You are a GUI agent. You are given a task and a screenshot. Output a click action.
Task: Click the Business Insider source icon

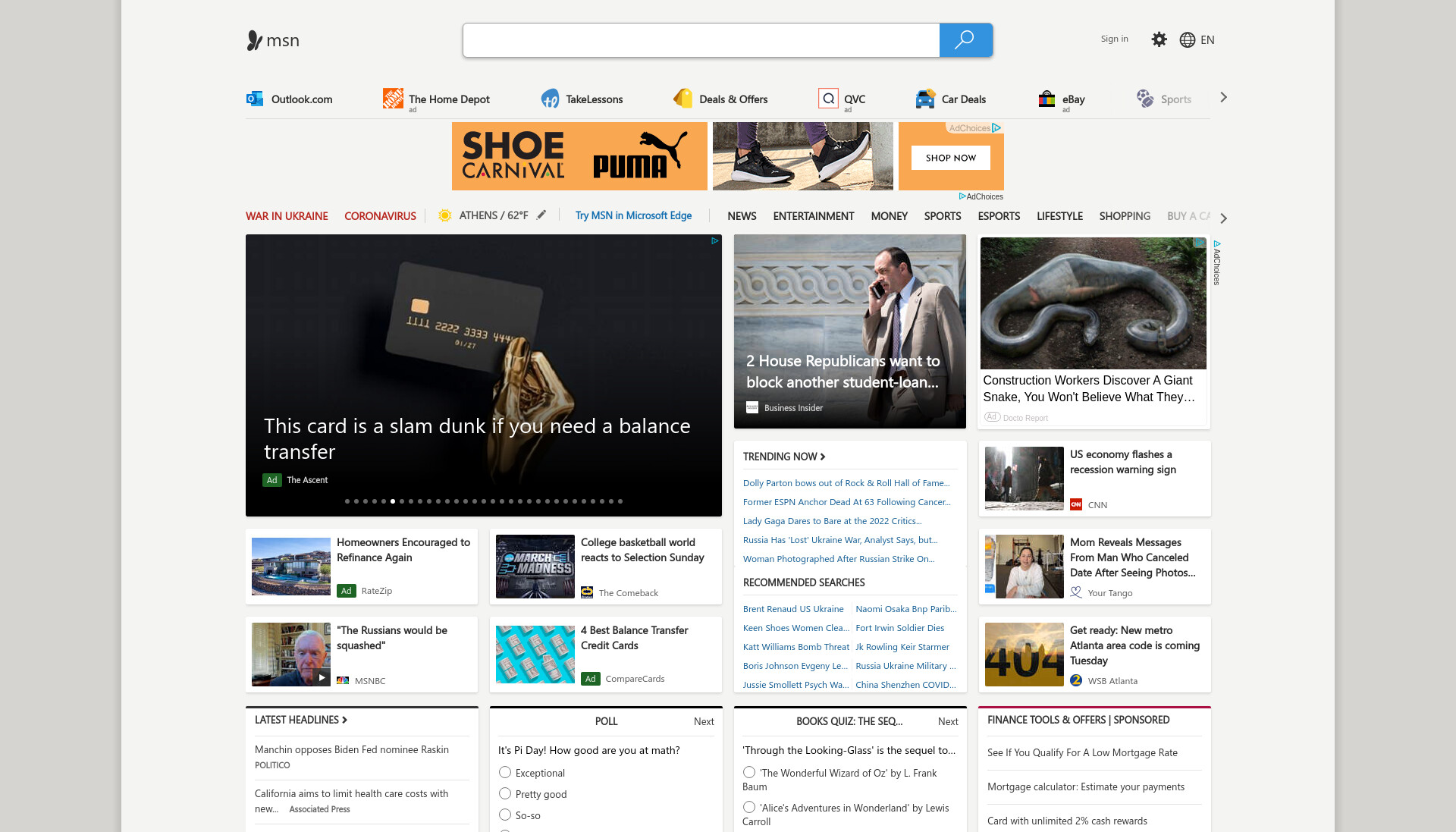[x=752, y=407]
